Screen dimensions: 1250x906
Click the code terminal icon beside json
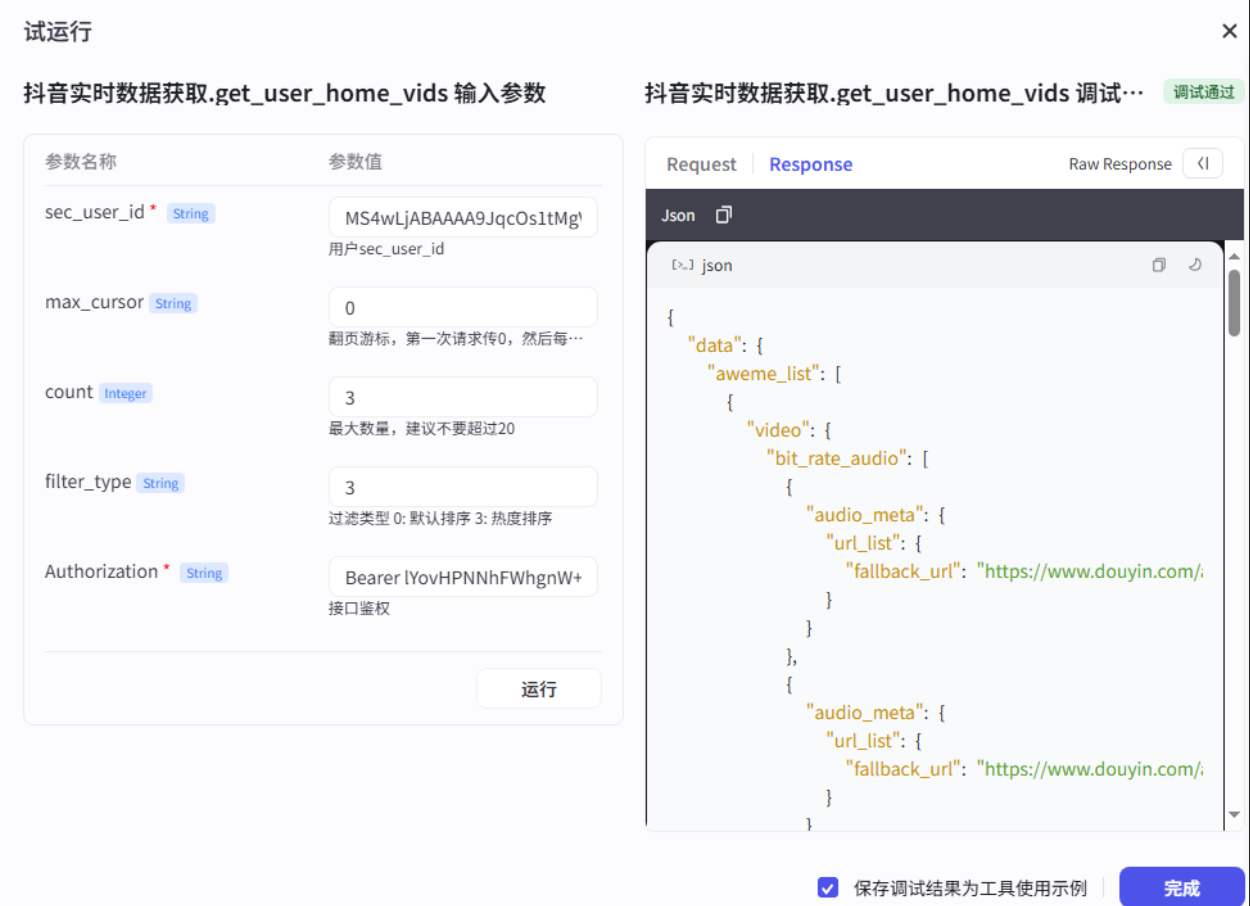click(683, 265)
